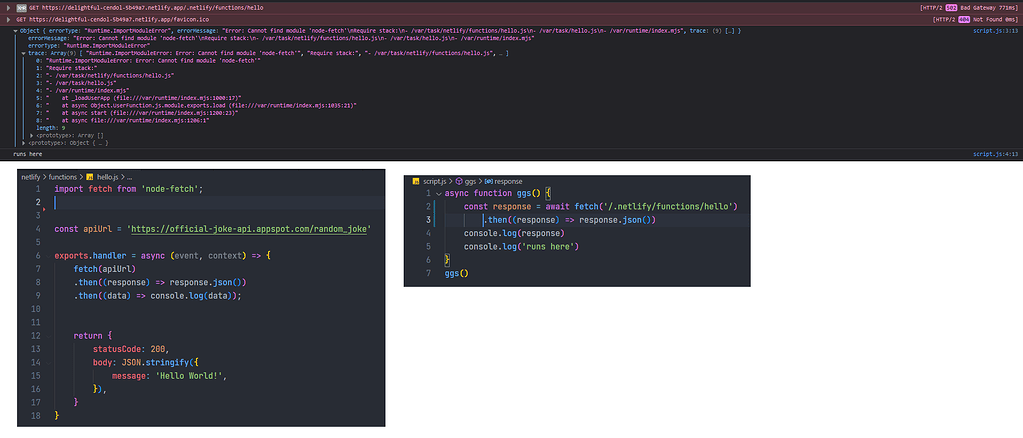Click line number 12 in hello.js gutter

click(x=37, y=336)
